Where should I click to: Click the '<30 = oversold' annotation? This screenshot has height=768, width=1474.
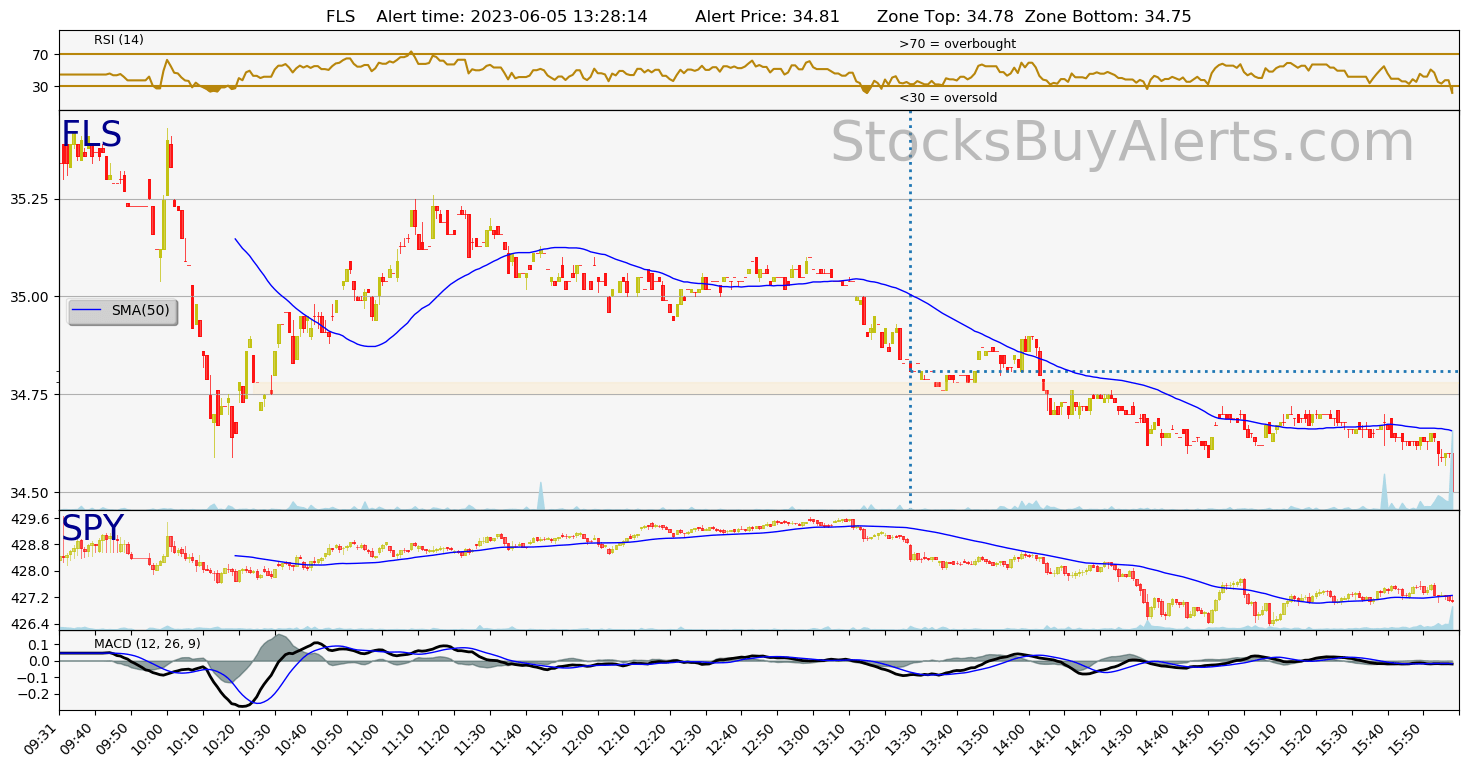[948, 98]
